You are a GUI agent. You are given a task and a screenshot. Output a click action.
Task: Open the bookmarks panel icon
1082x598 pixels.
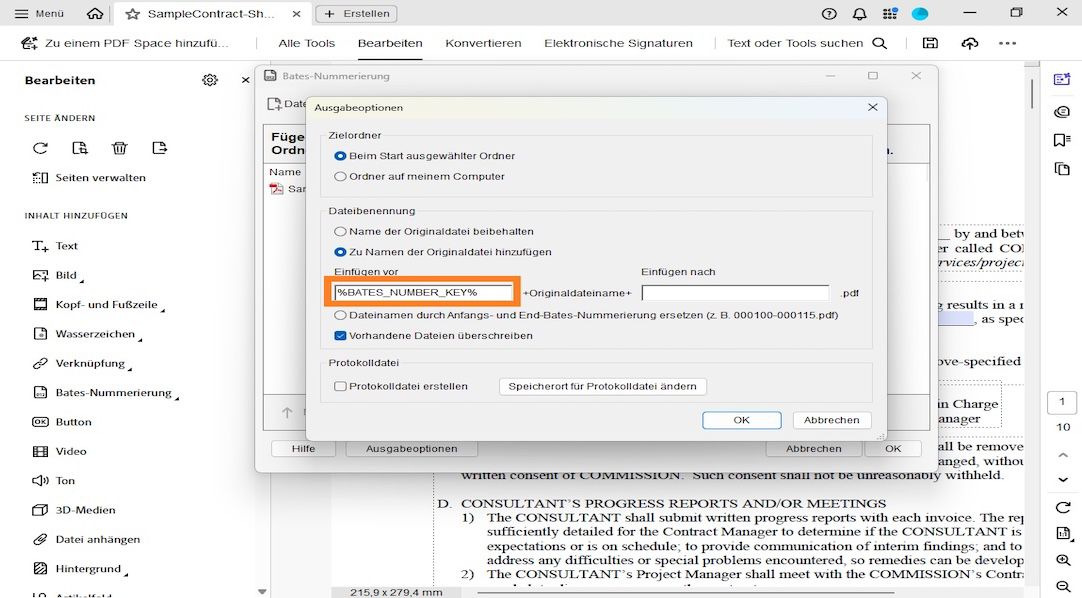1063,141
